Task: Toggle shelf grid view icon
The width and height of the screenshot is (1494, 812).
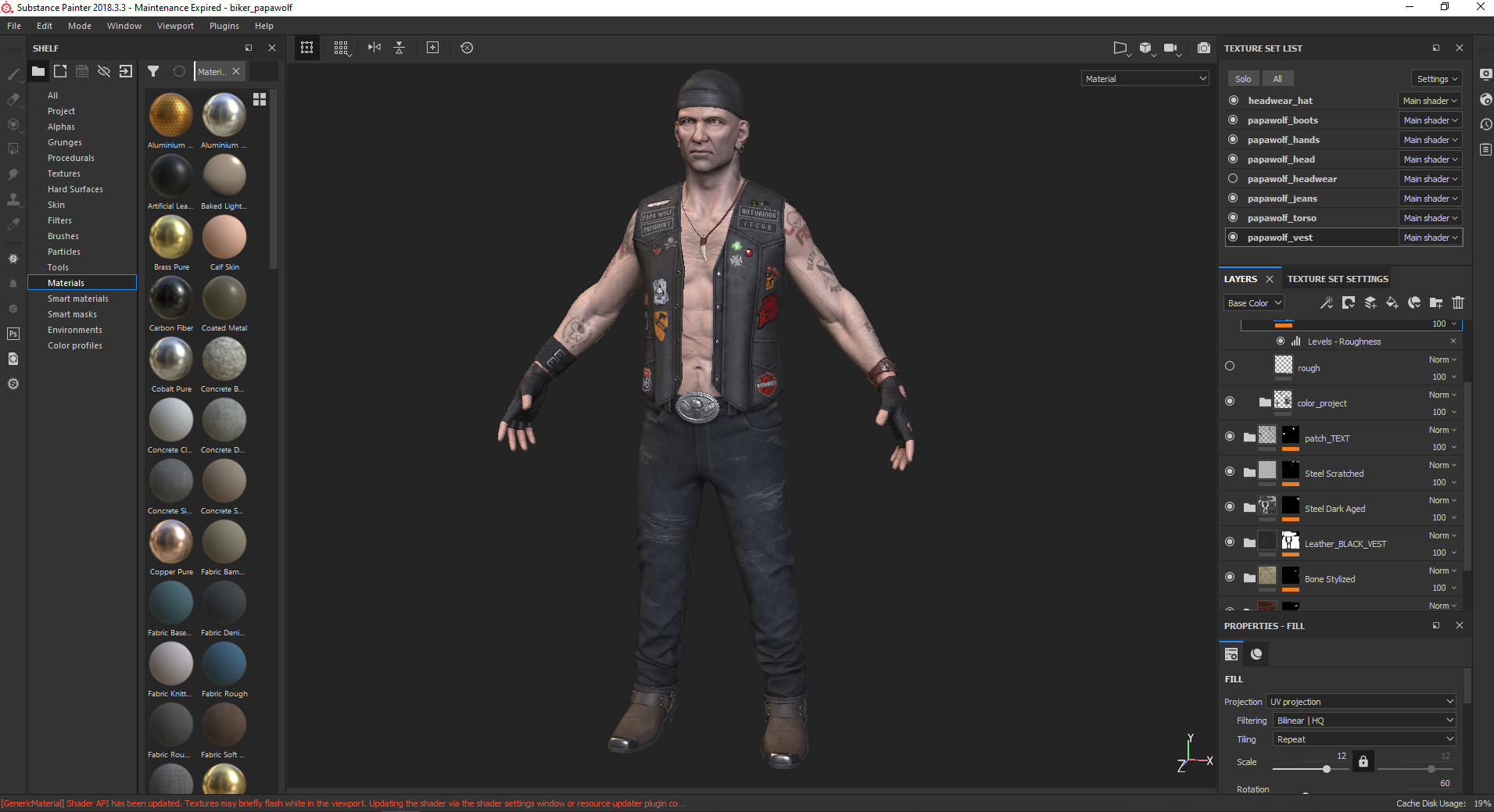Action: pos(260,99)
